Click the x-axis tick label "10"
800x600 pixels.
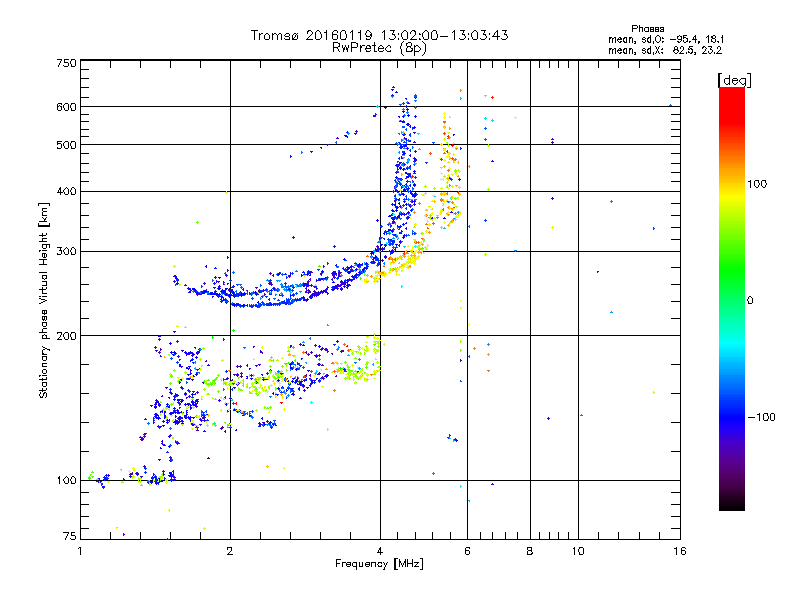[578, 551]
